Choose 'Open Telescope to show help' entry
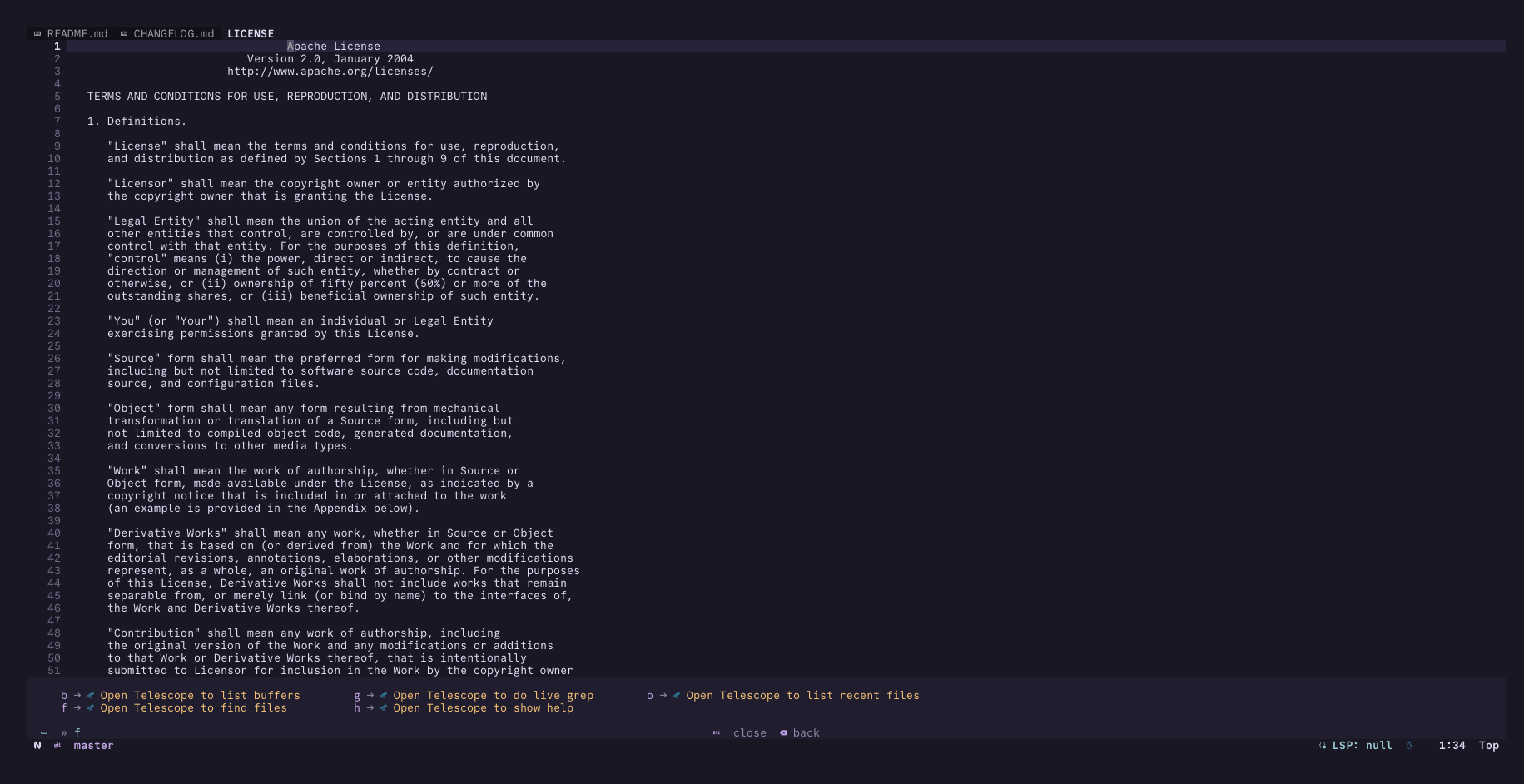The height and width of the screenshot is (784, 1524). tap(483, 708)
